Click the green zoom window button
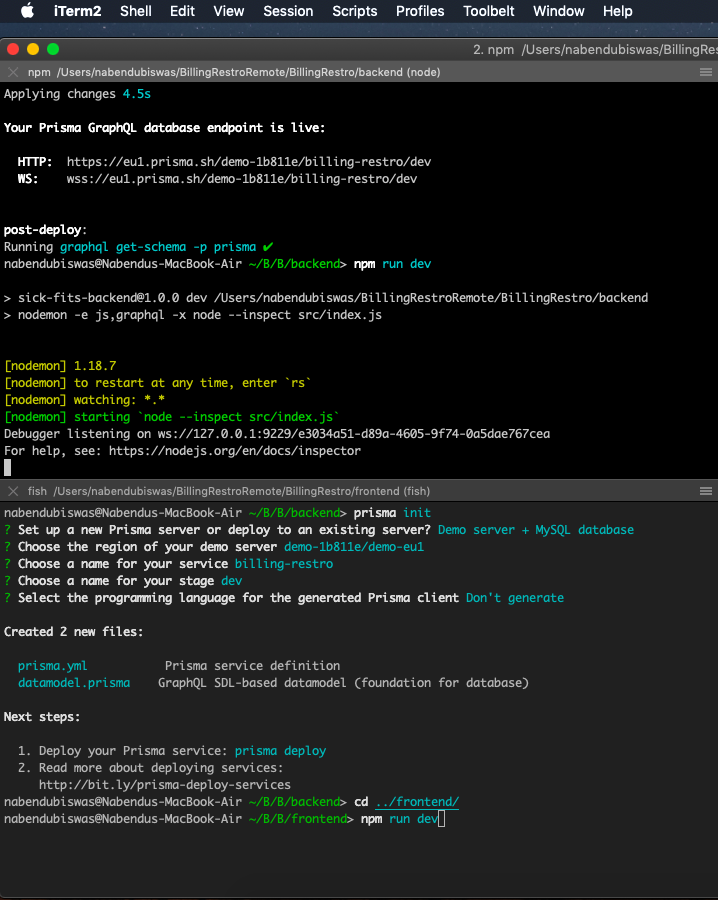718x900 pixels. 53,49
